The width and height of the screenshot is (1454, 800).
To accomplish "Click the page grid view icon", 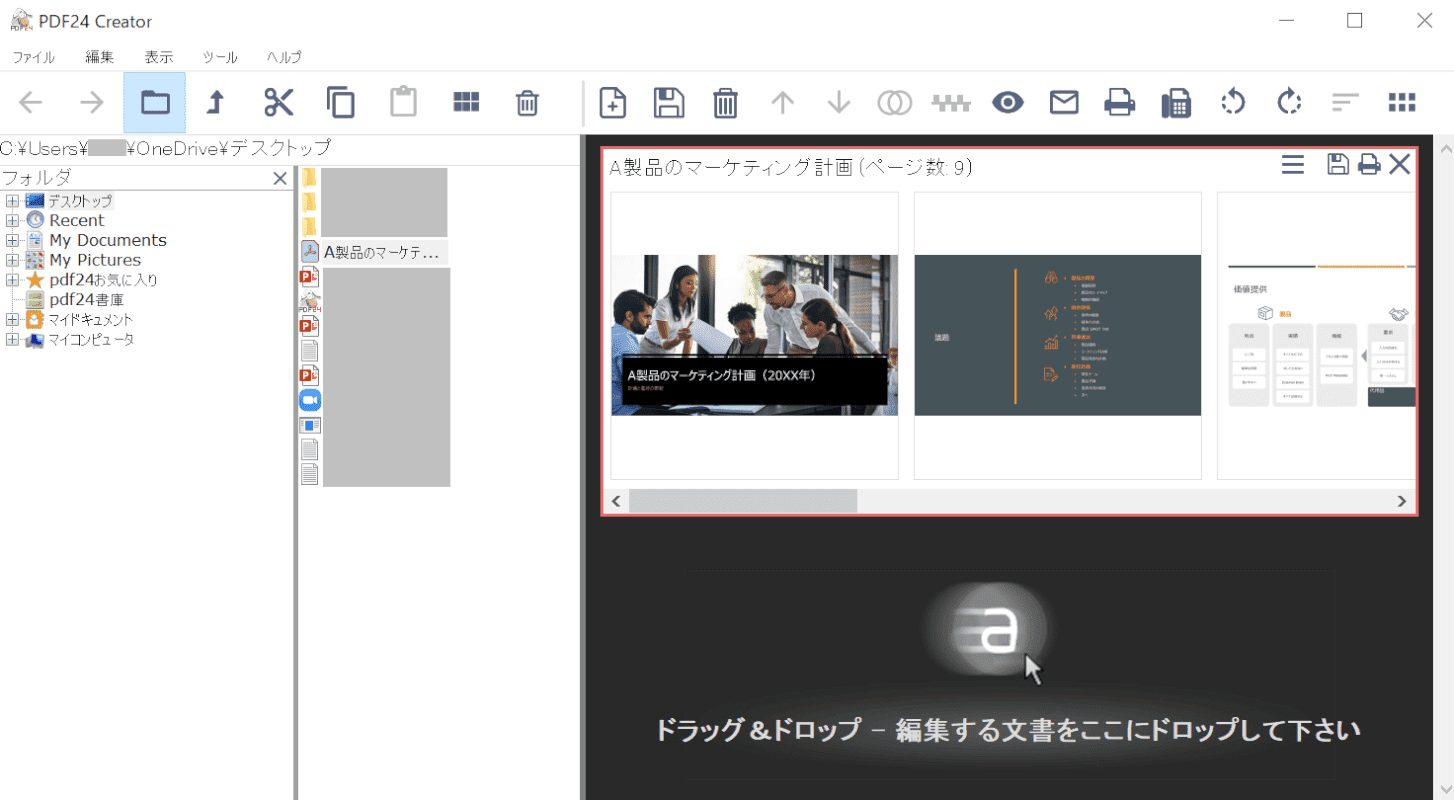I will tap(1402, 102).
